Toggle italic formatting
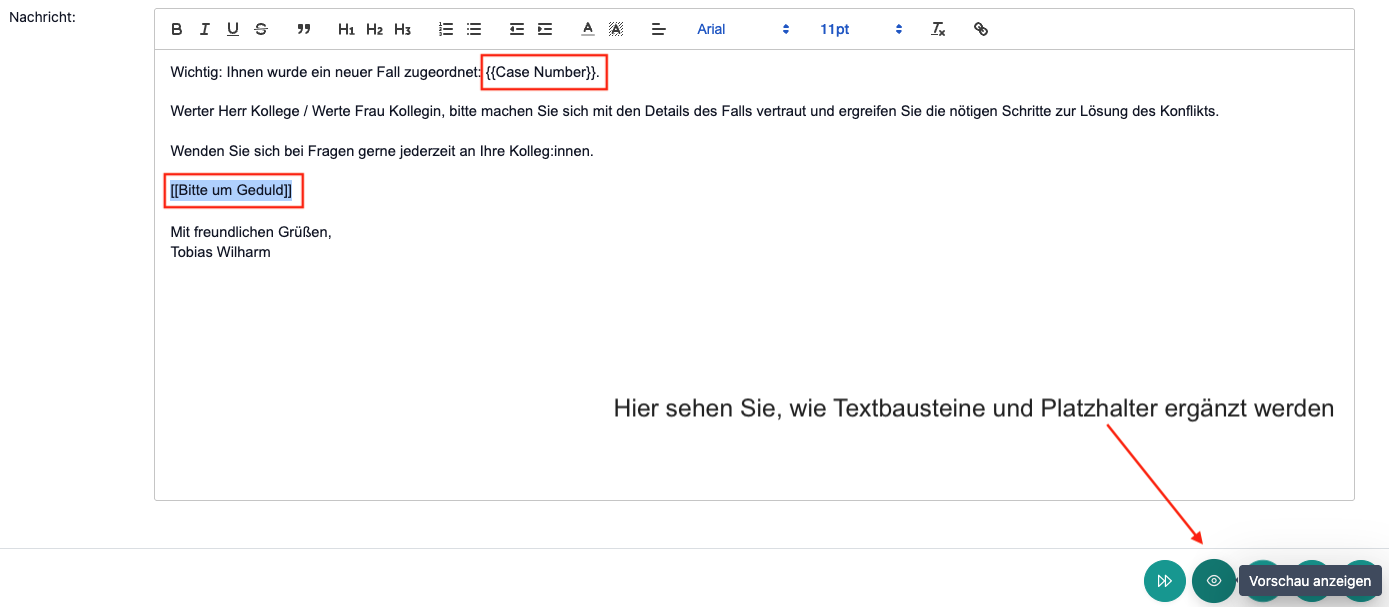The width and height of the screenshot is (1389, 607). click(205, 29)
